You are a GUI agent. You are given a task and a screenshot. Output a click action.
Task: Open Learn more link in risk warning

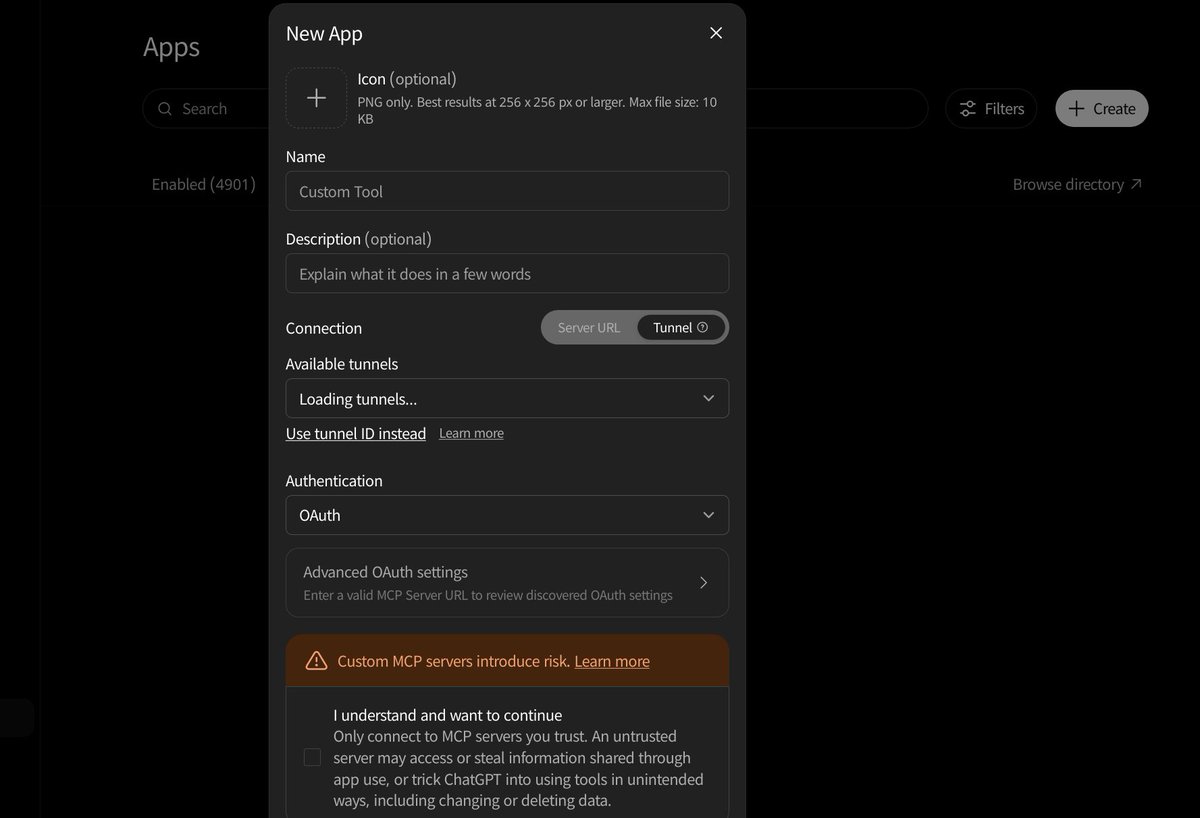[x=612, y=661]
